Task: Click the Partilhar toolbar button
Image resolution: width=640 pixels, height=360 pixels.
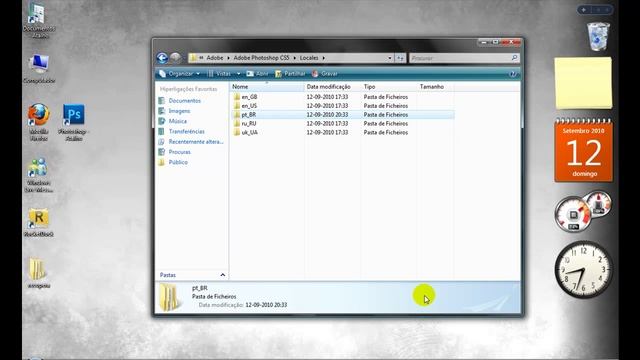Action: [x=290, y=73]
